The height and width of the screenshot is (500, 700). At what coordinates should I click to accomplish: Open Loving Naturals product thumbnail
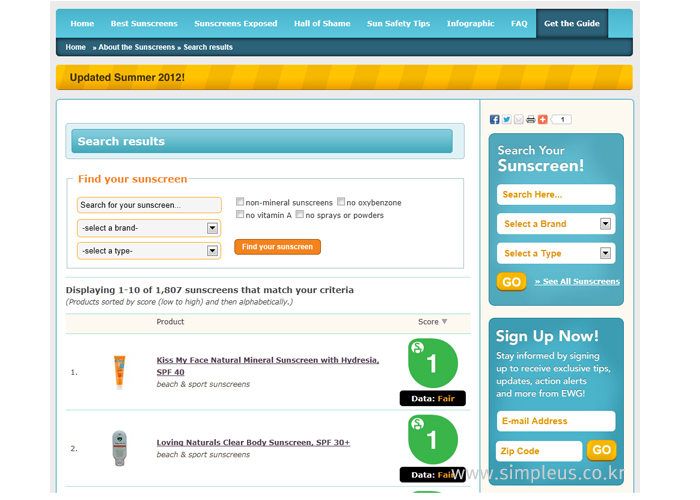click(119, 448)
